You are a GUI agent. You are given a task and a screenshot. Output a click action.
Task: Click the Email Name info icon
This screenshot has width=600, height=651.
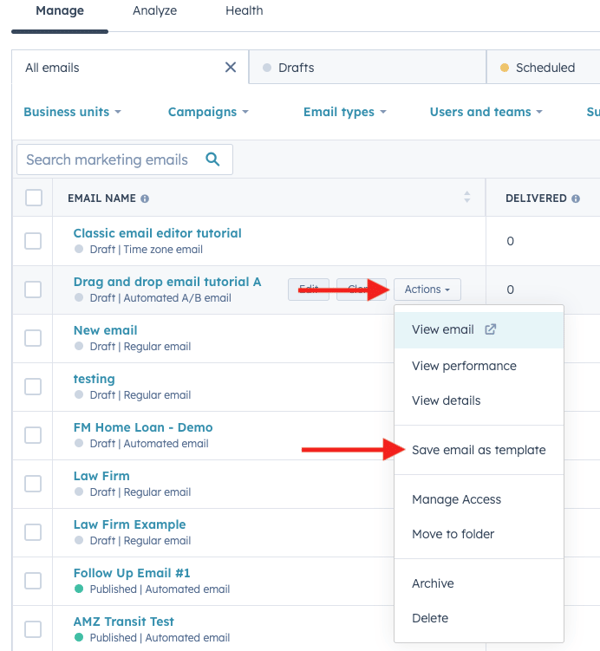(x=144, y=199)
